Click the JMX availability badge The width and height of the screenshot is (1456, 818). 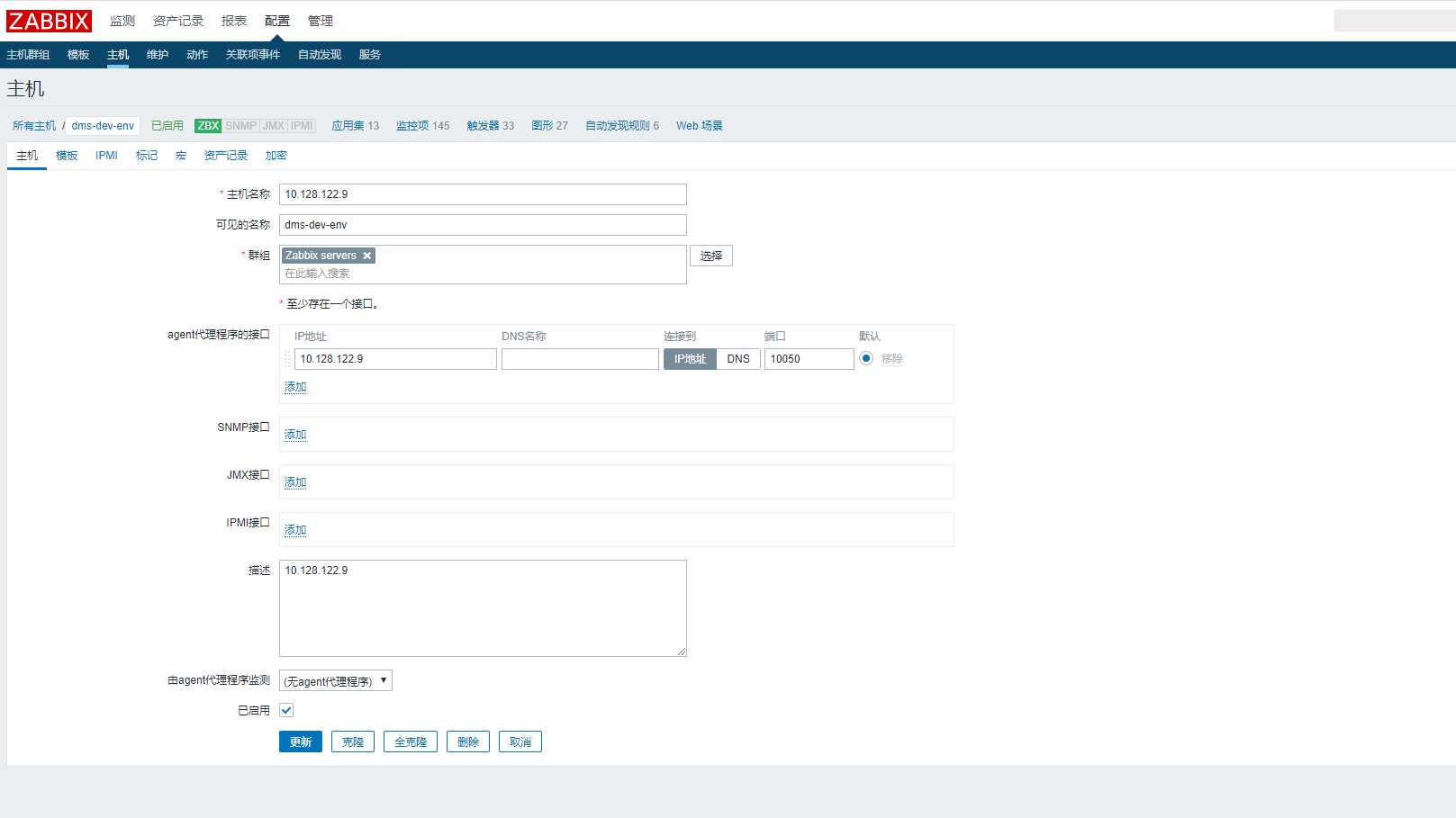tap(274, 126)
